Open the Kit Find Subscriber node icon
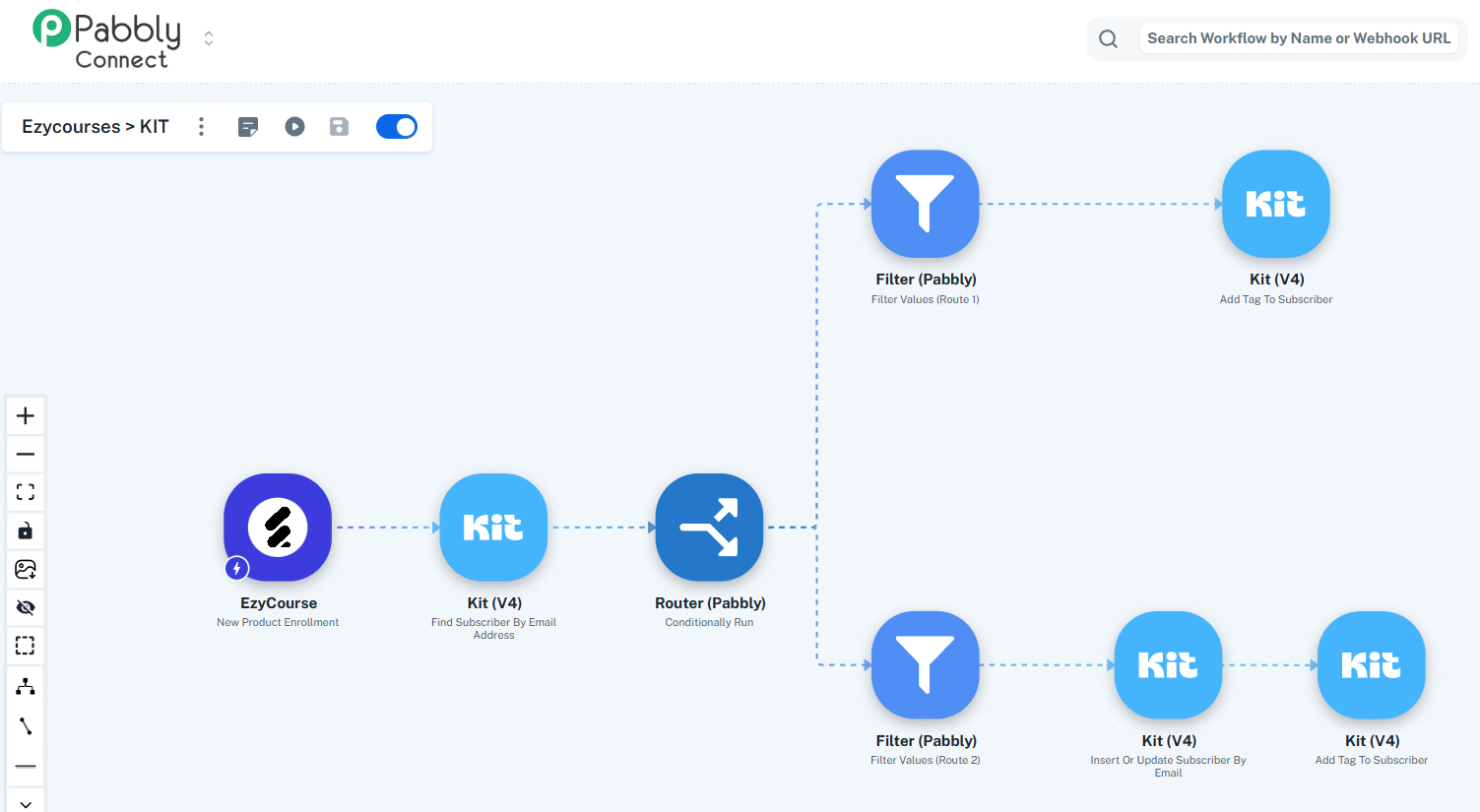1480x812 pixels. tap(493, 528)
